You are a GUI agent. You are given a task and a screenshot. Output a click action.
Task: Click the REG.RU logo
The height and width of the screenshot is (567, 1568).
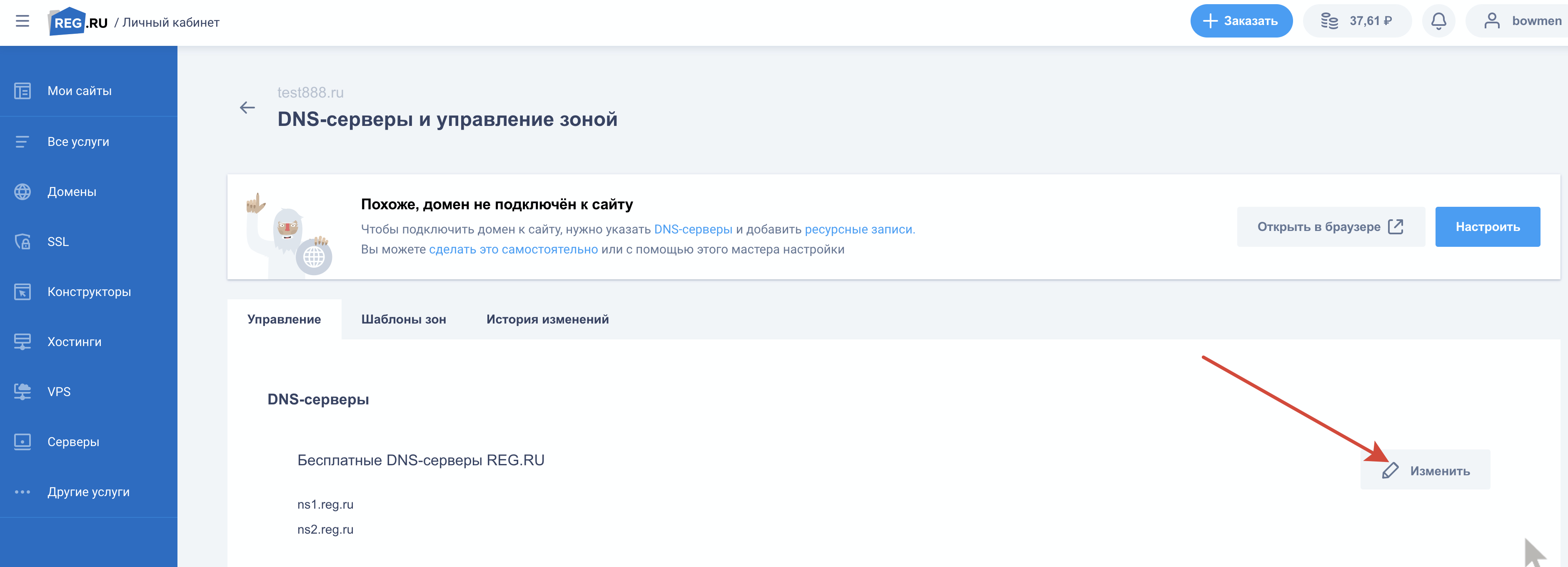tap(78, 21)
